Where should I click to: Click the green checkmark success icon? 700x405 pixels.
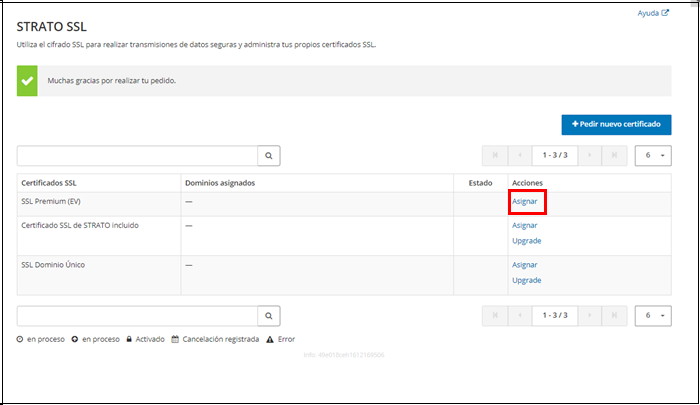pos(27,81)
